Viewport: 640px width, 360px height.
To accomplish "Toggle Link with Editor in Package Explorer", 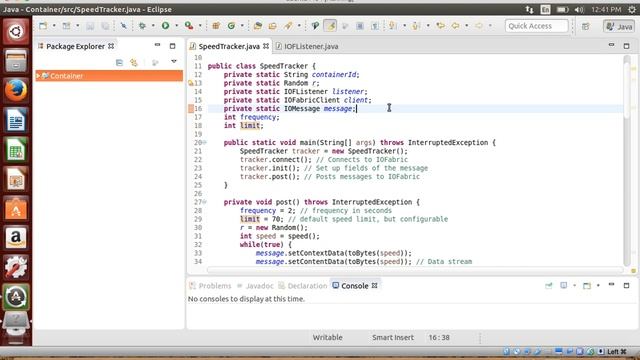I will [134, 62].
